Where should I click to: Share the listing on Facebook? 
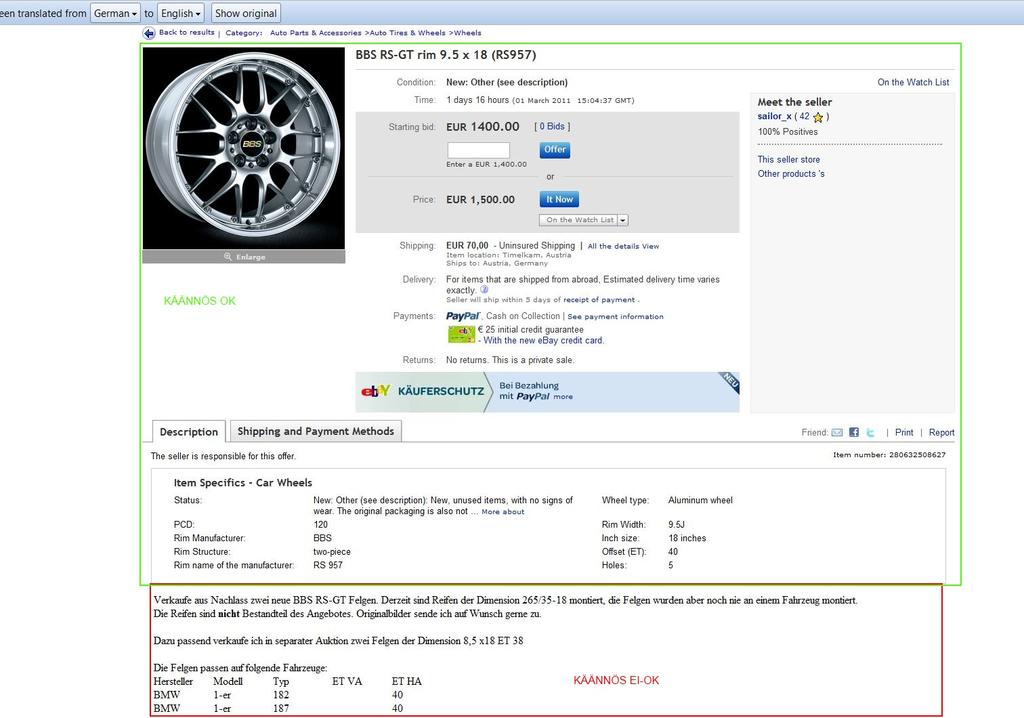(x=854, y=433)
